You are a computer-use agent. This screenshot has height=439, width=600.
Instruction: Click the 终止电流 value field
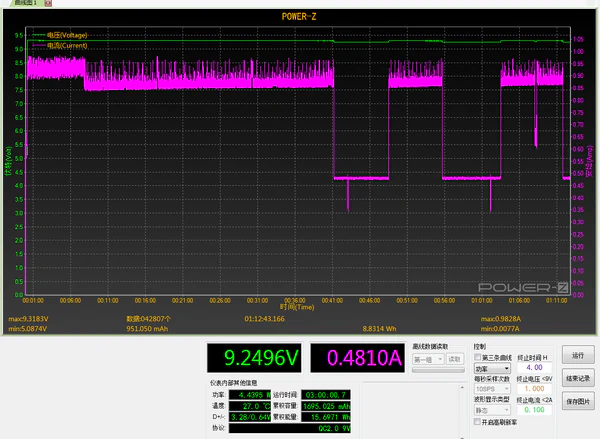(535, 410)
